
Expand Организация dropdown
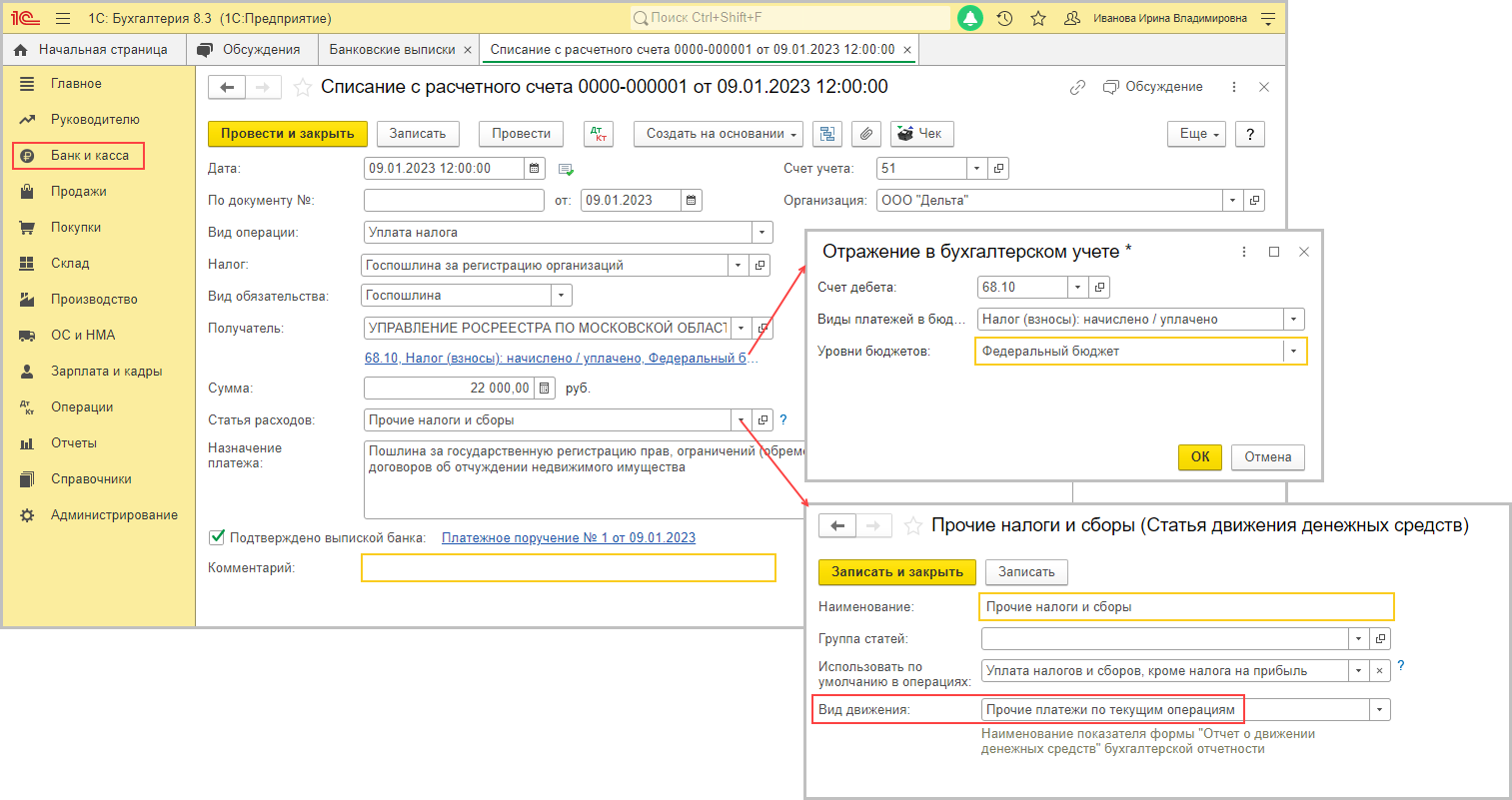(x=1234, y=201)
